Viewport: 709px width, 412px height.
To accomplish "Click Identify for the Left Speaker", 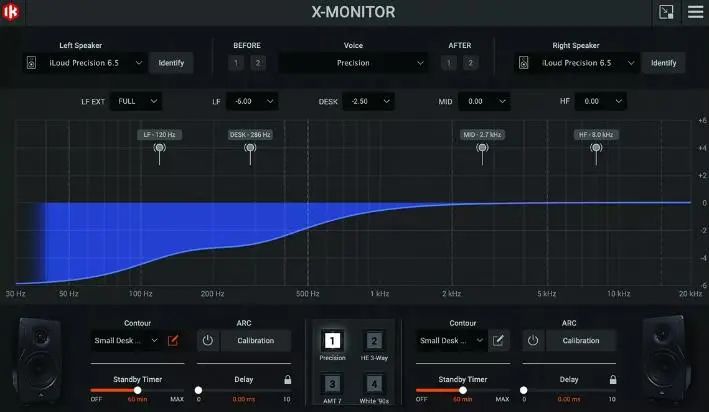I will [x=171, y=63].
